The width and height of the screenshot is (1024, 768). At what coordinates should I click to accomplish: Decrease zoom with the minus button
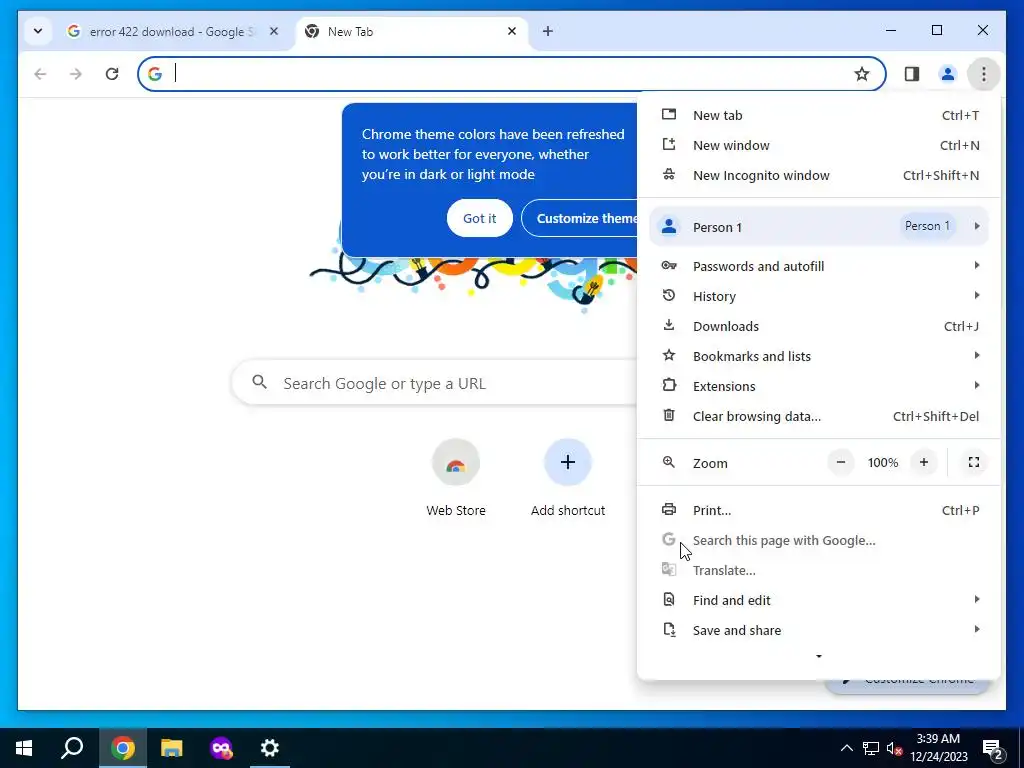pyautogui.click(x=840, y=462)
